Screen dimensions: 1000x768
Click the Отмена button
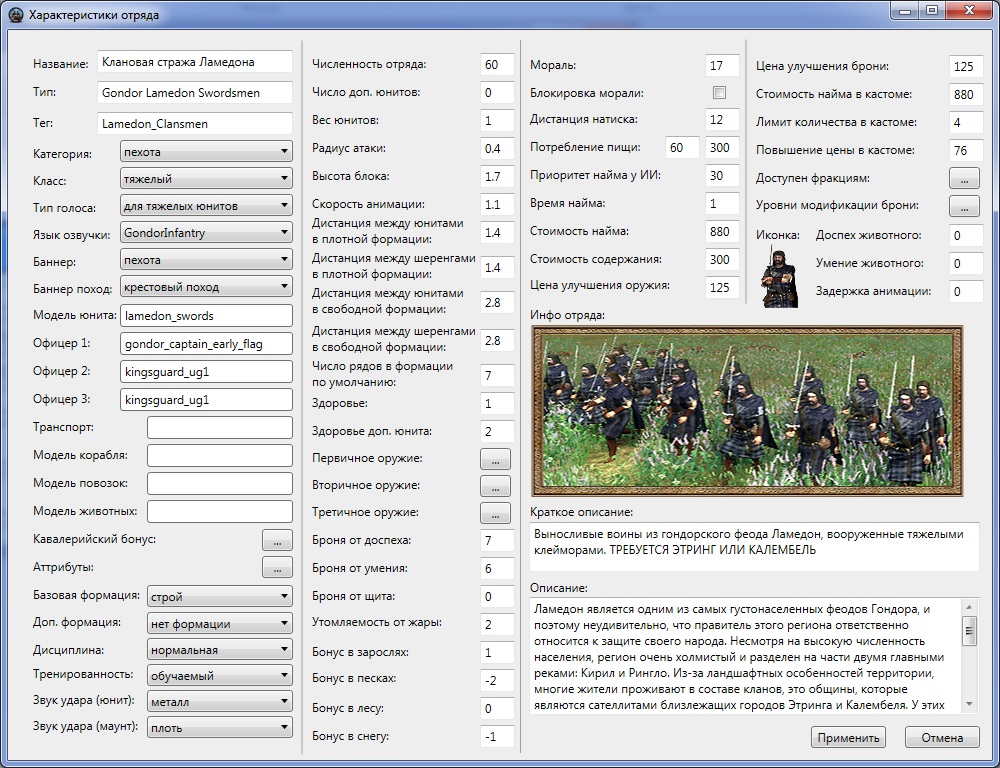pos(942,737)
